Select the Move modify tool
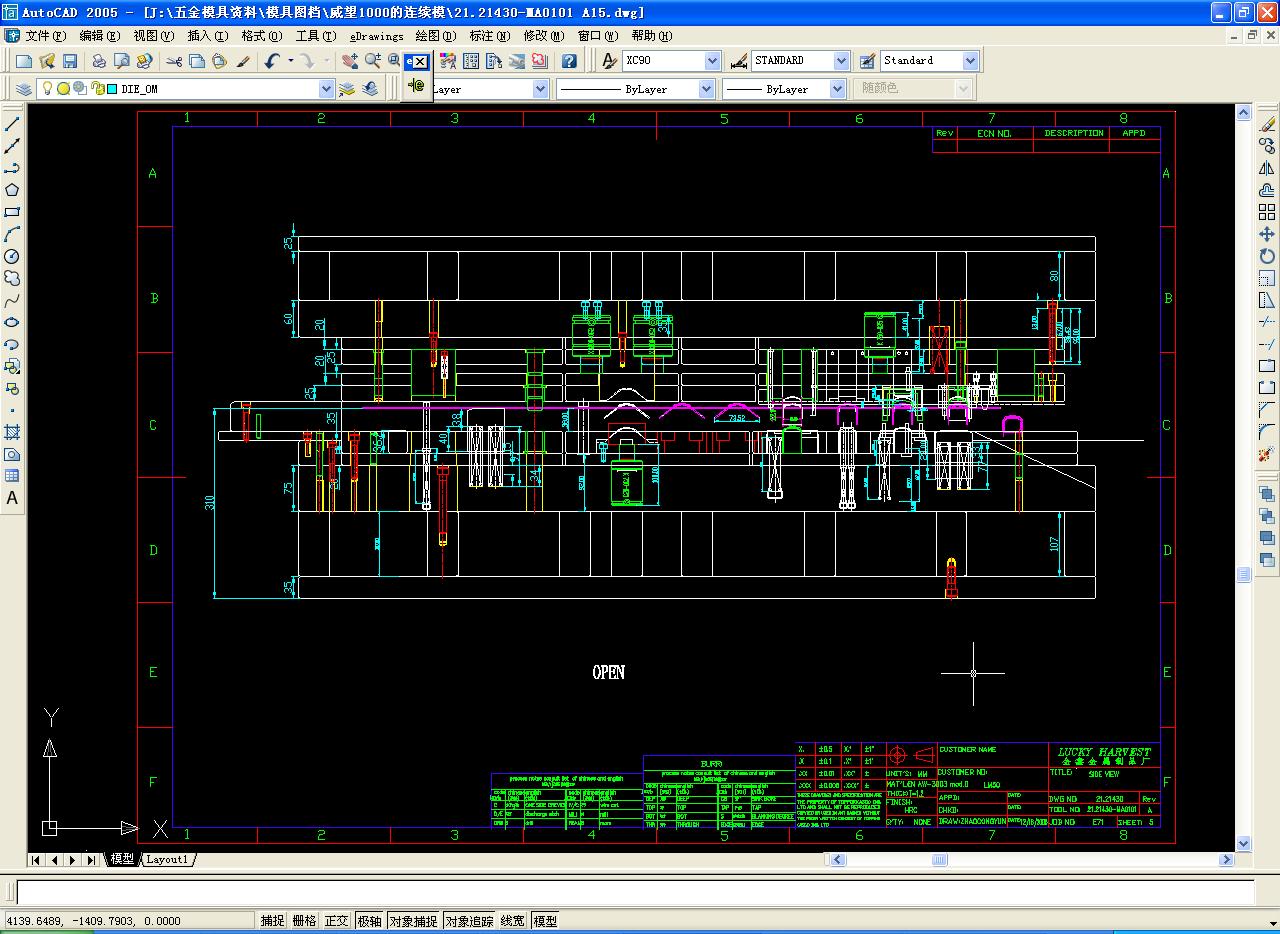 click(1267, 234)
